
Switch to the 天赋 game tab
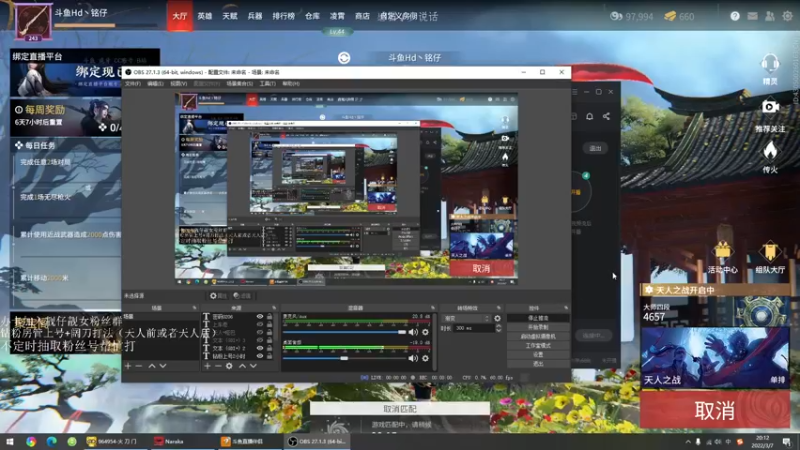230,16
